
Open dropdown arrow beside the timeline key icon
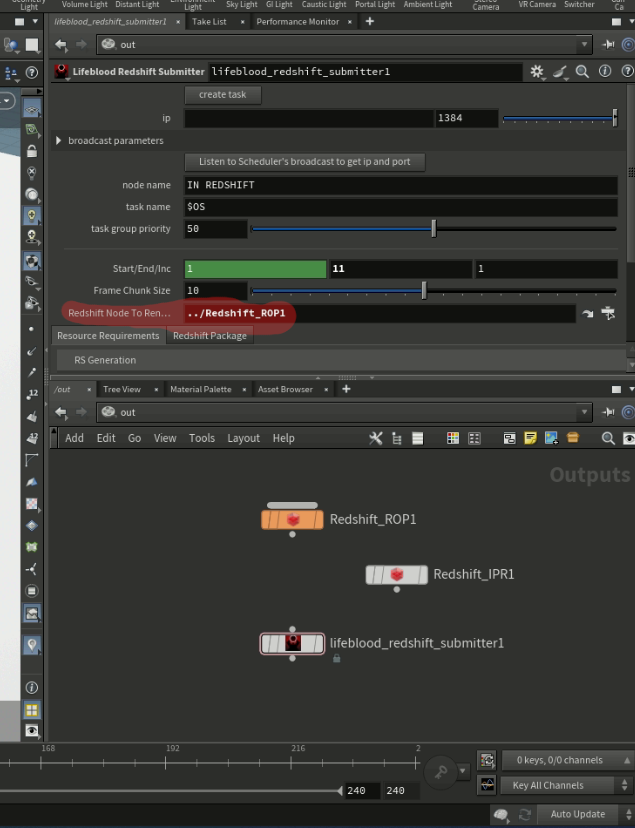462,771
